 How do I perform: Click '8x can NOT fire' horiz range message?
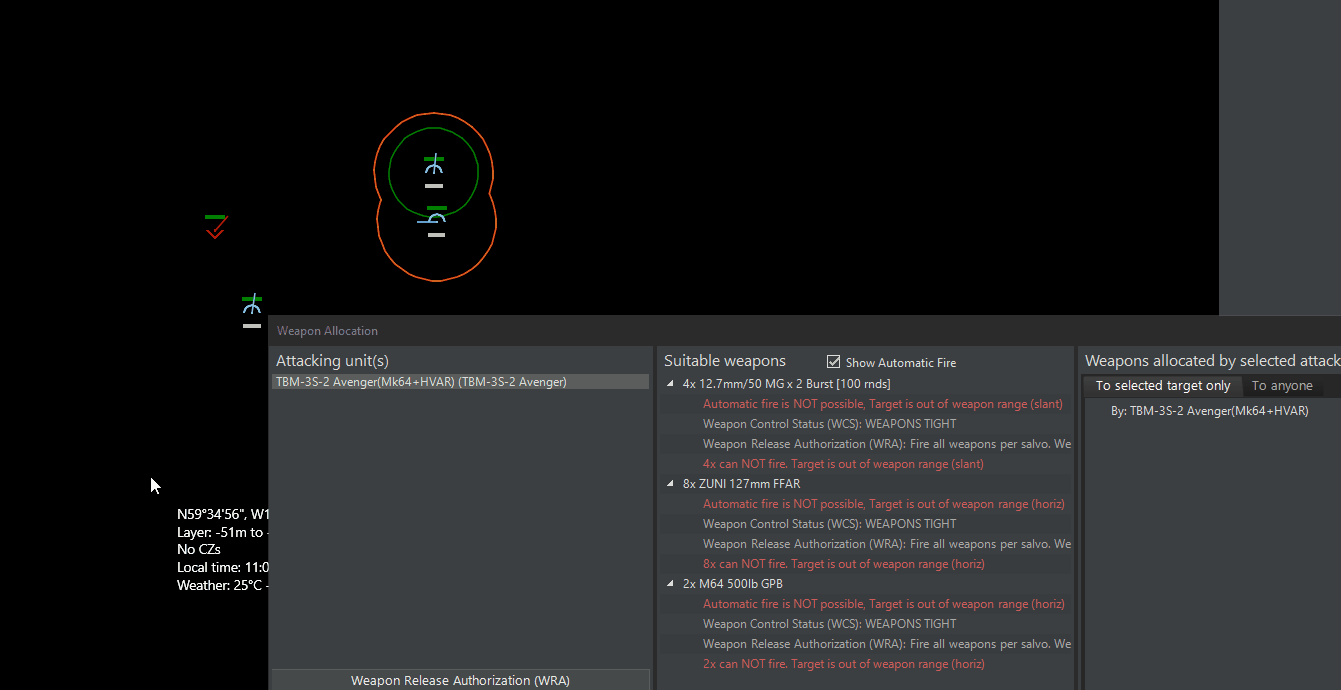point(843,564)
